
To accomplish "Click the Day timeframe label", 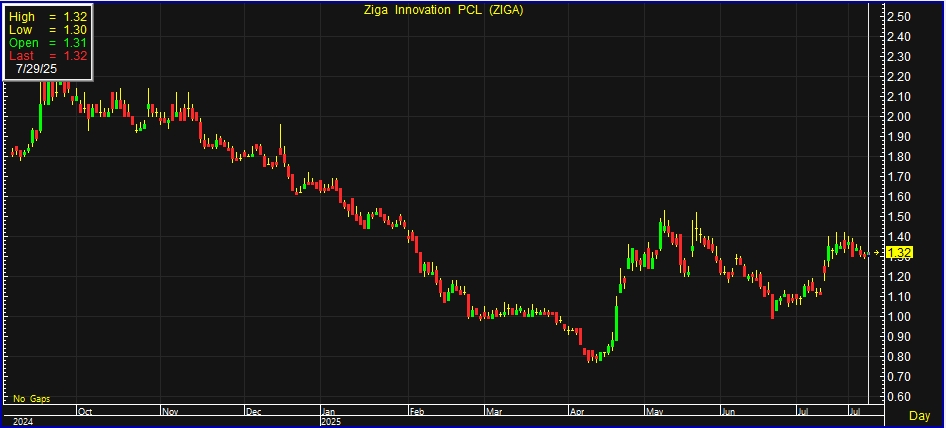I will (x=919, y=415).
